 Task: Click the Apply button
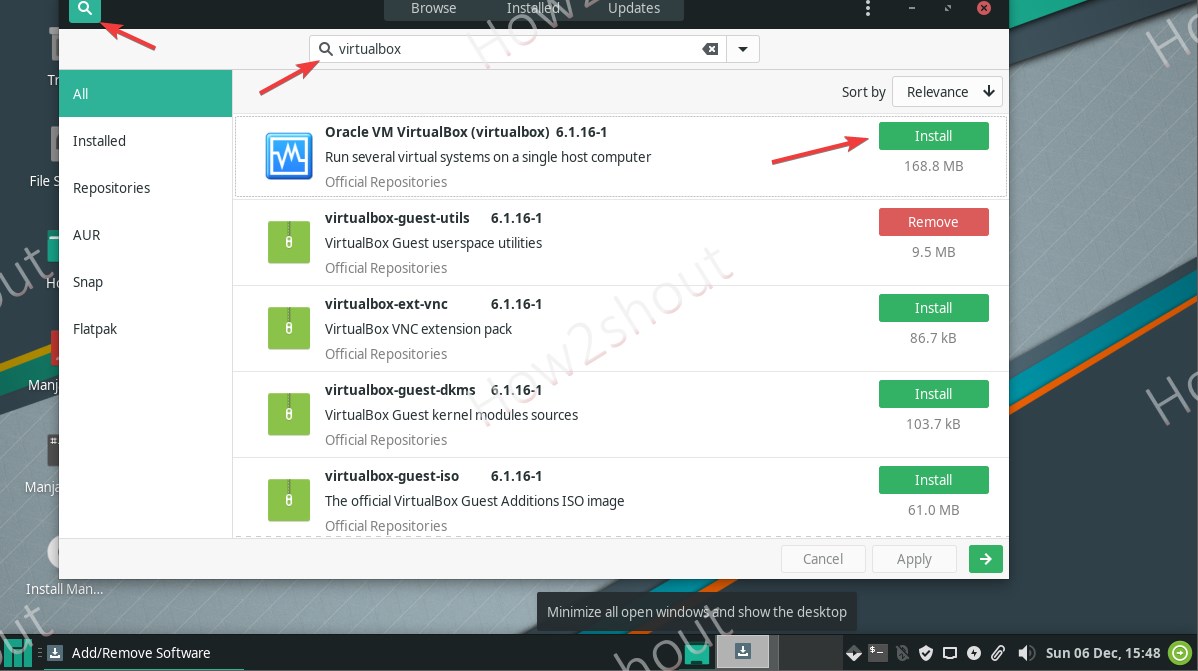click(x=914, y=559)
